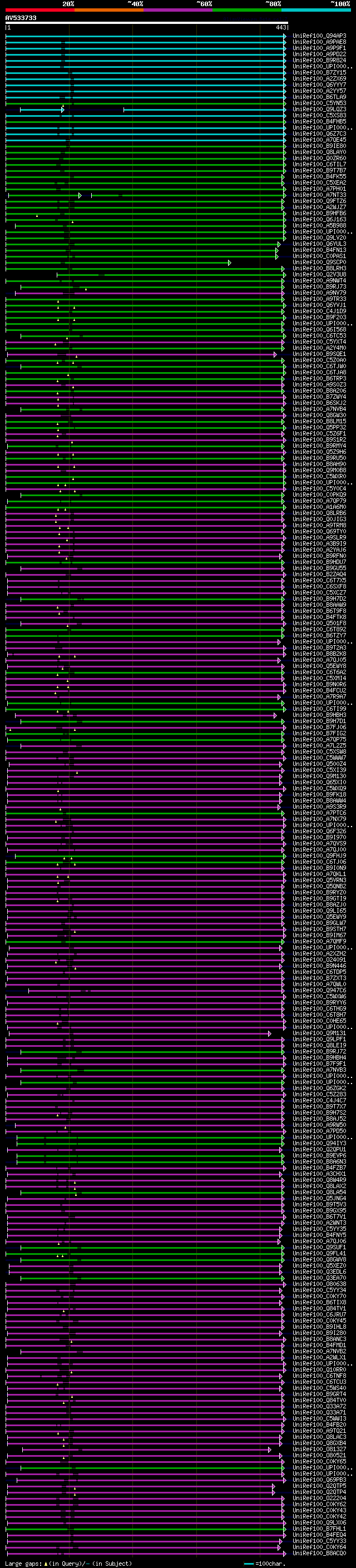This screenshot has height=1568, width=356.
Task: Click the cyan ~100% identity legend bar
Action: tap(316, 11)
